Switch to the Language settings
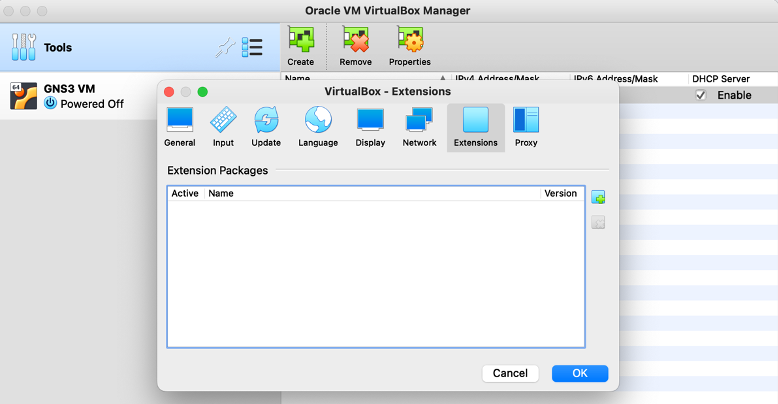The image size is (778, 404). 318,127
